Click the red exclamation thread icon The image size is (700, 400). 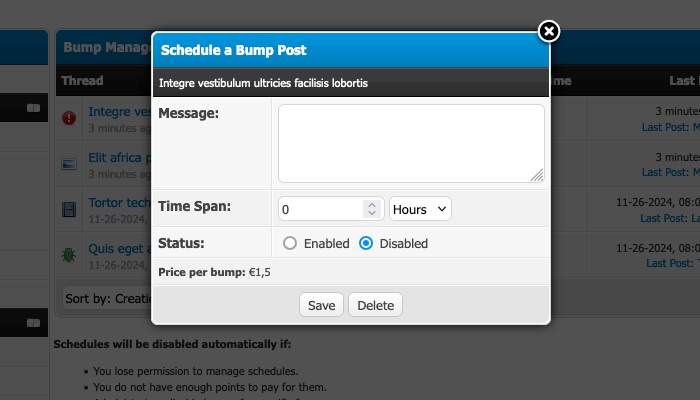(69, 118)
